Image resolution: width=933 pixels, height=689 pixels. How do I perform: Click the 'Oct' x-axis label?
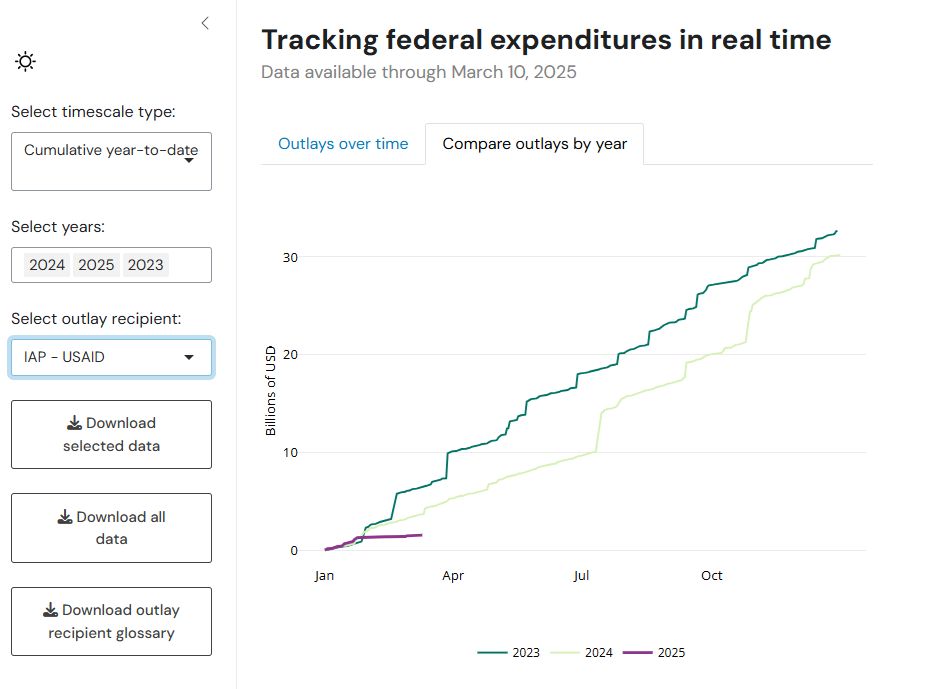(x=712, y=576)
